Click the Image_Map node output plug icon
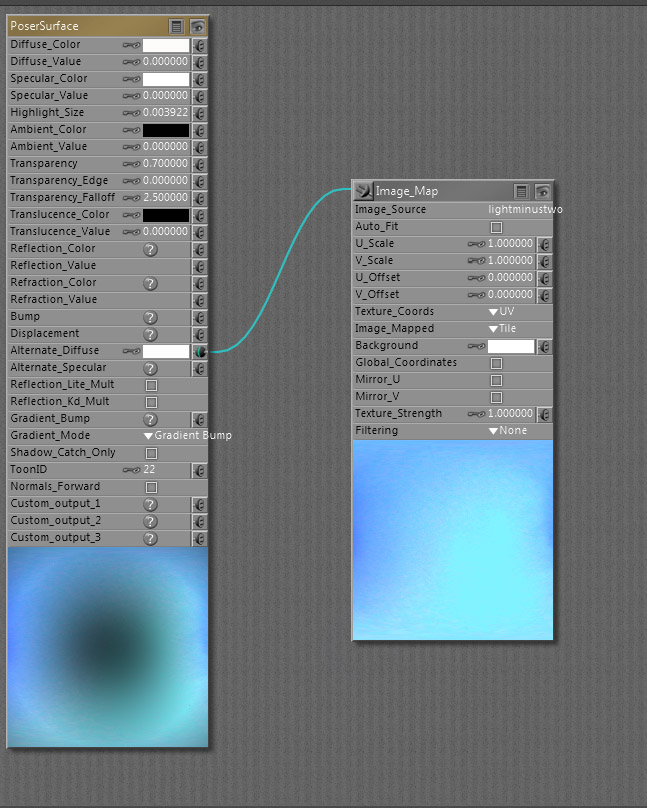Screen dimensions: 647x808 (x=363, y=191)
